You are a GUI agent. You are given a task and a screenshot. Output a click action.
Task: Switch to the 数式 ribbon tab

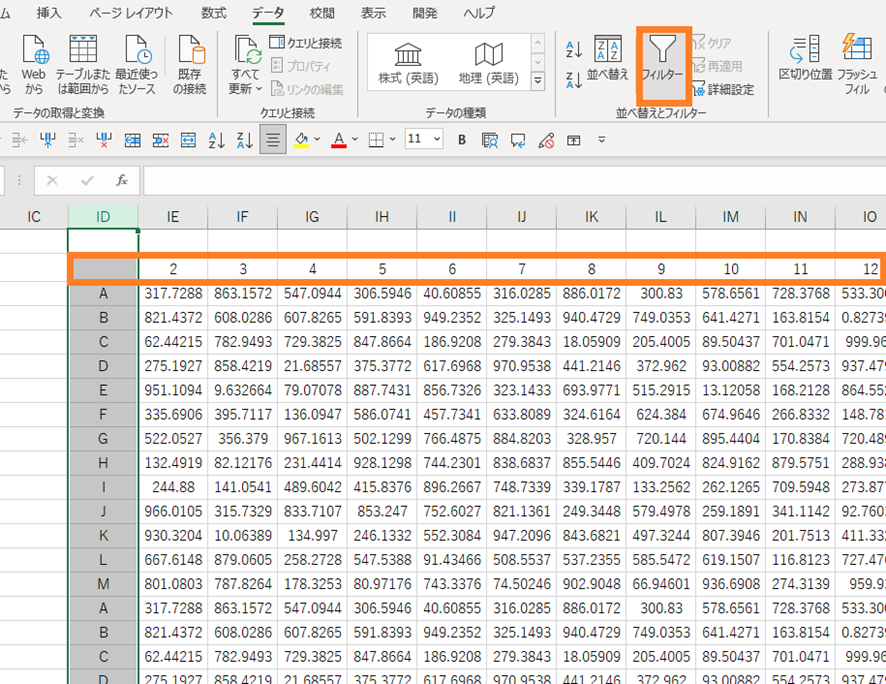(x=213, y=13)
